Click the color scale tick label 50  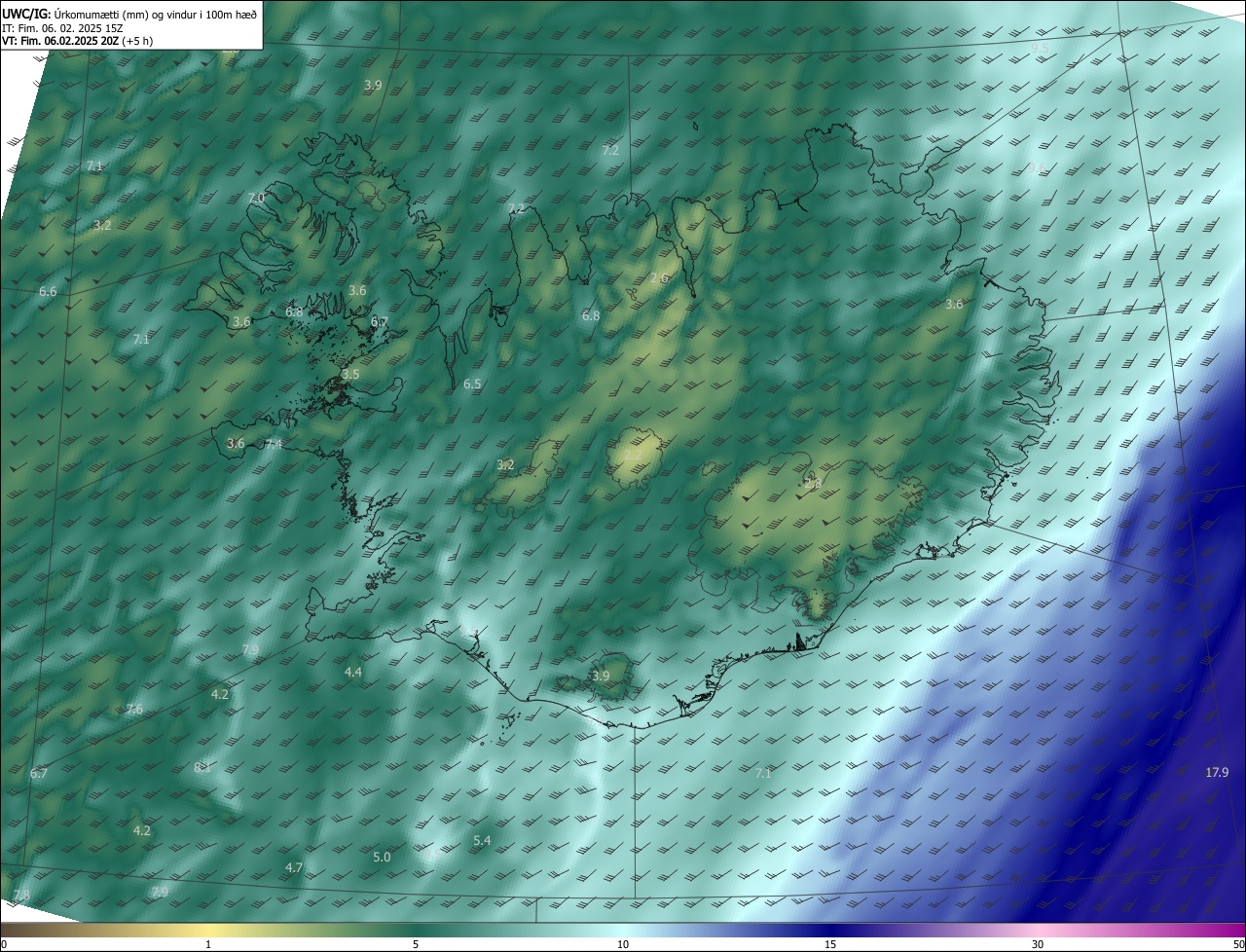tap(1238, 944)
